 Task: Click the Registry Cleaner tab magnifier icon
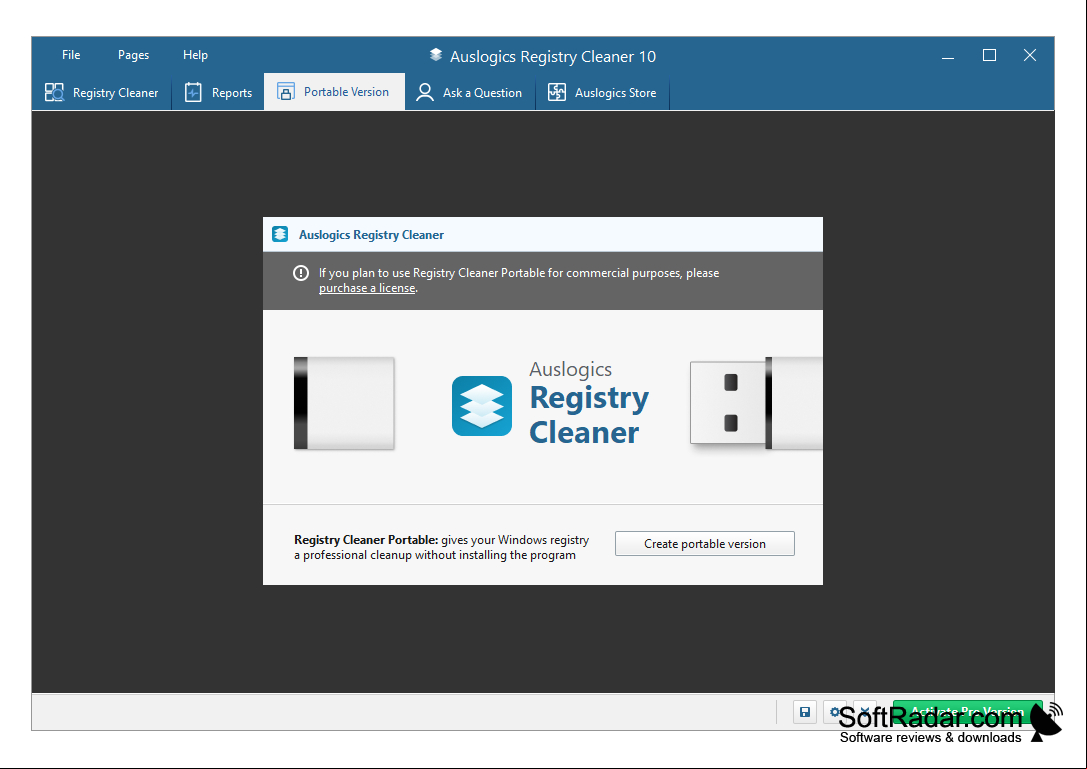[54, 92]
